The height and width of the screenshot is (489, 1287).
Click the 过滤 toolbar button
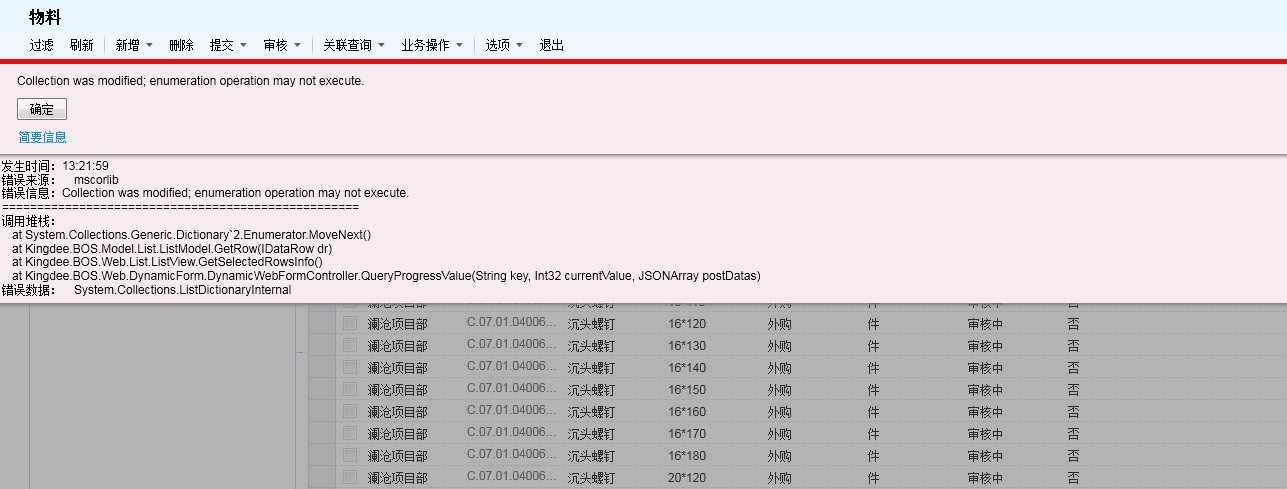point(41,46)
